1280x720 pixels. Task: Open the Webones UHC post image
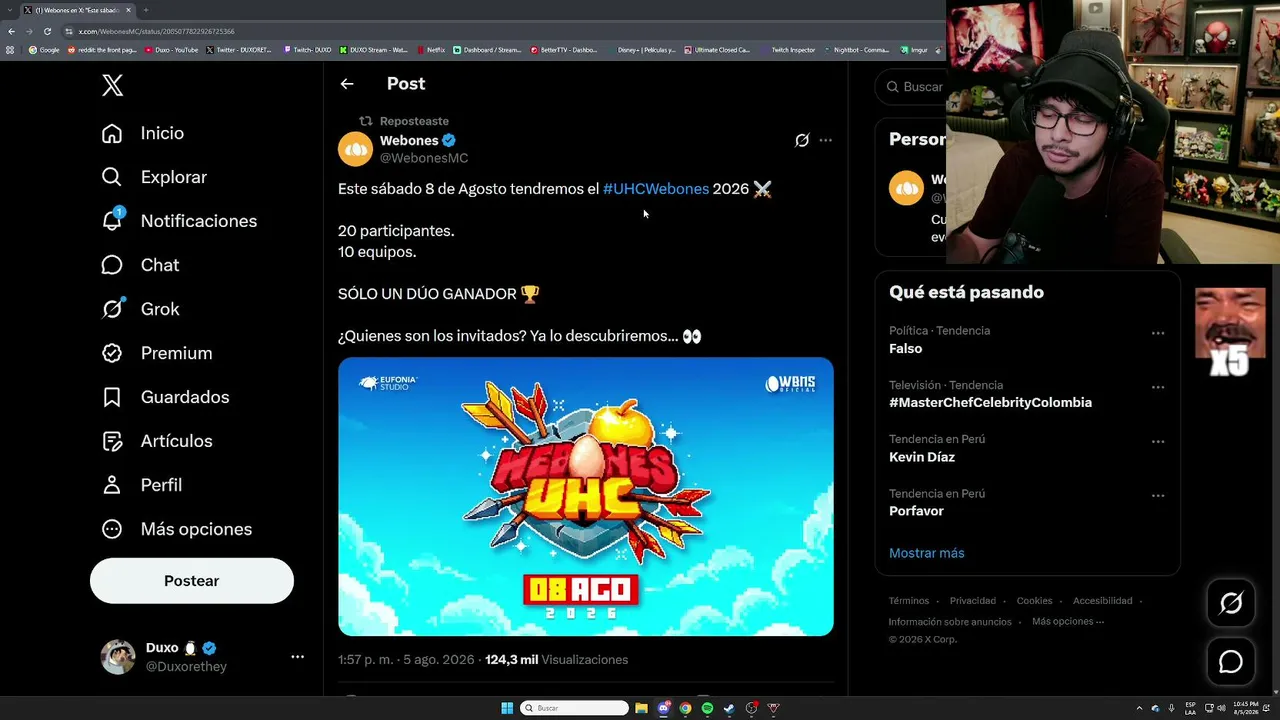pos(586,496)
